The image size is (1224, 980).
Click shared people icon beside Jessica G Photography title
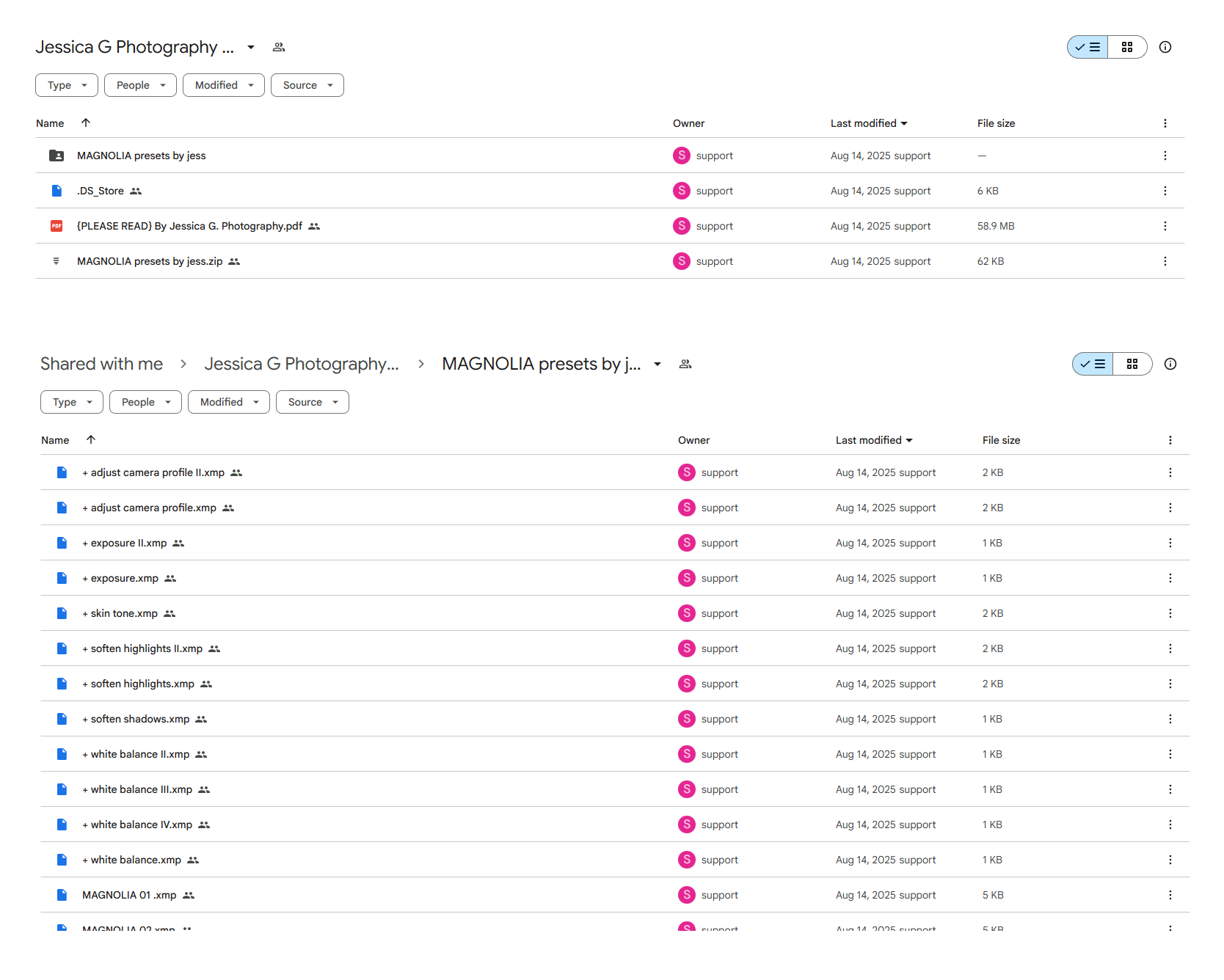(279, 47)
